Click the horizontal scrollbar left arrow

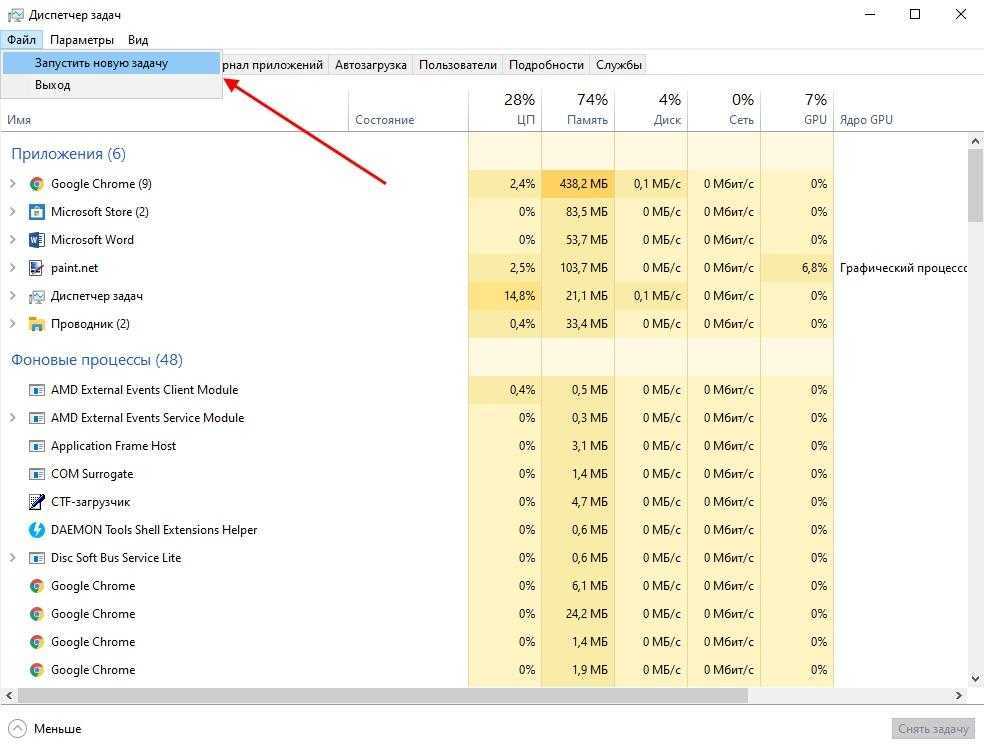click(x=9, y=695)
